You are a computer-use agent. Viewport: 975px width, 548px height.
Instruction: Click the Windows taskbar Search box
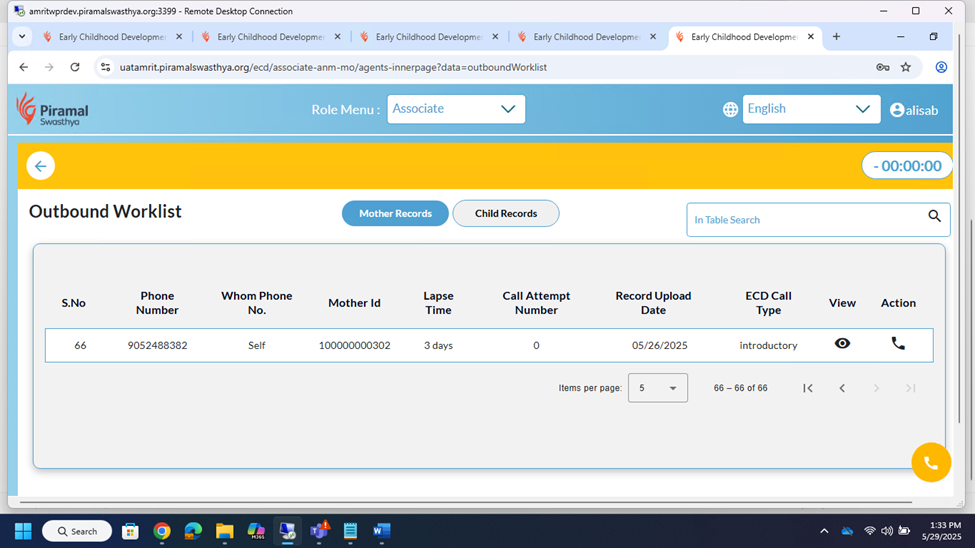tap(77, 531)
